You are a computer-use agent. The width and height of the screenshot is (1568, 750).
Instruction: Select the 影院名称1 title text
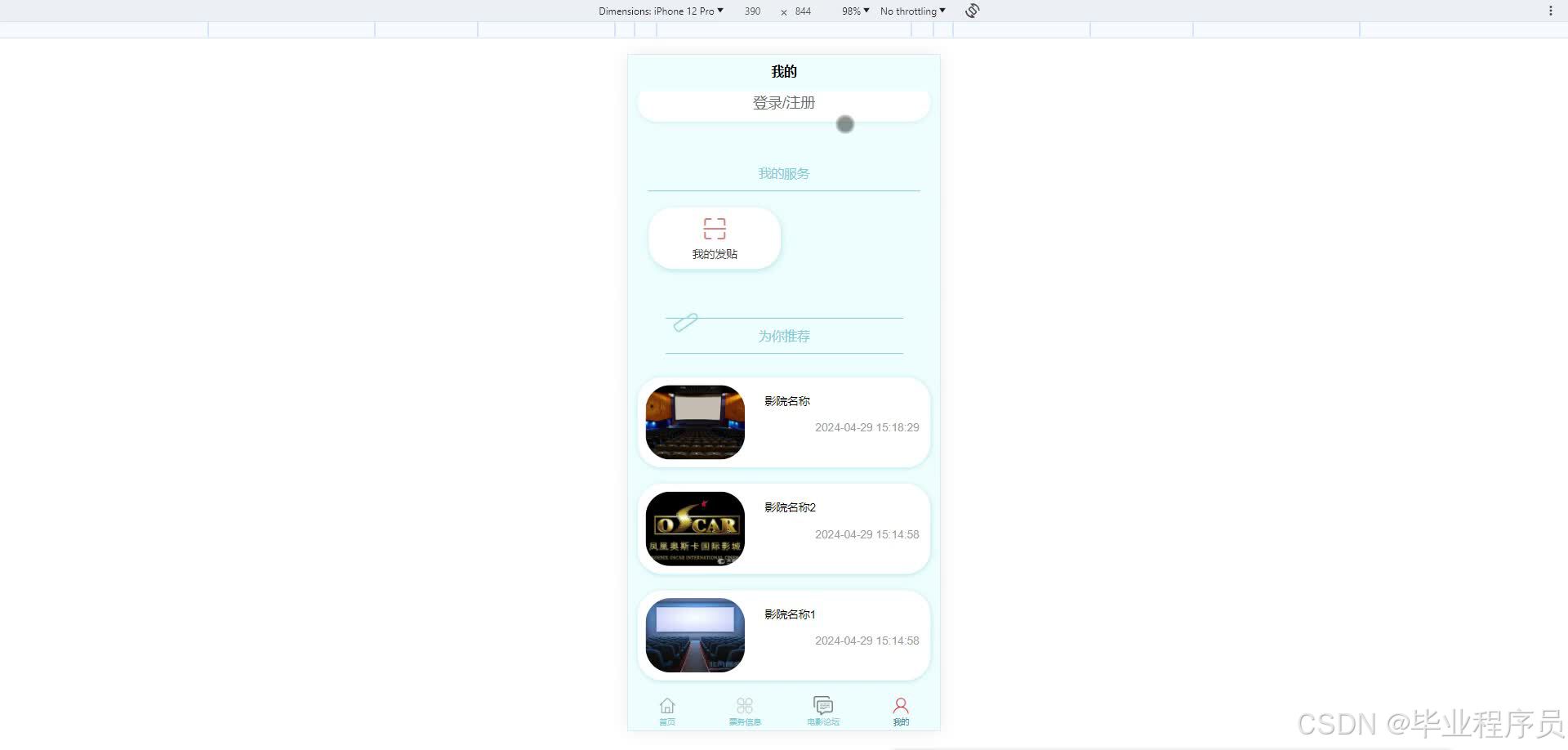pyautogui.click(x=790, y=614)
